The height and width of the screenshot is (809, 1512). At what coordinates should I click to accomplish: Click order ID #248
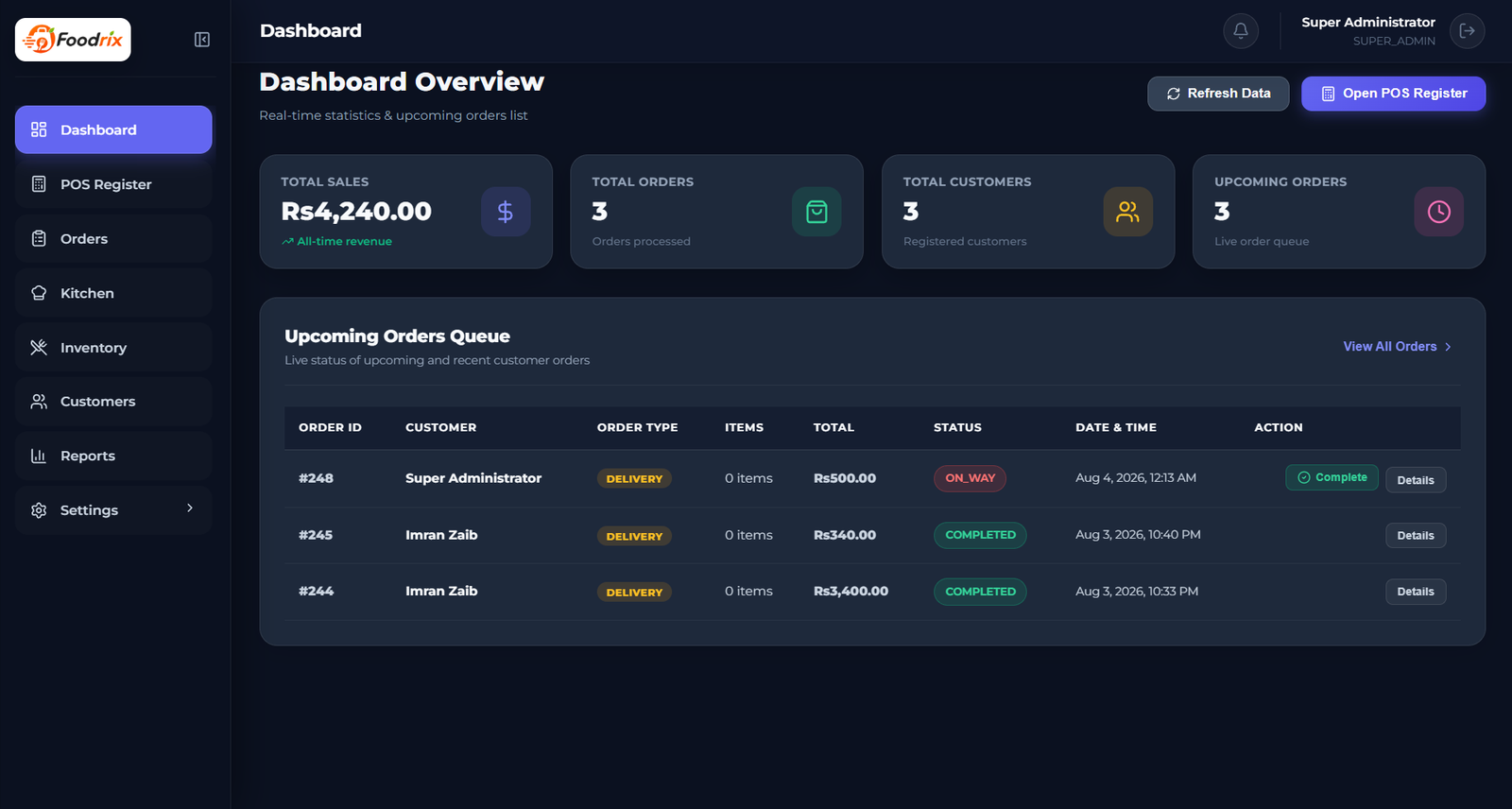point(316,478)
